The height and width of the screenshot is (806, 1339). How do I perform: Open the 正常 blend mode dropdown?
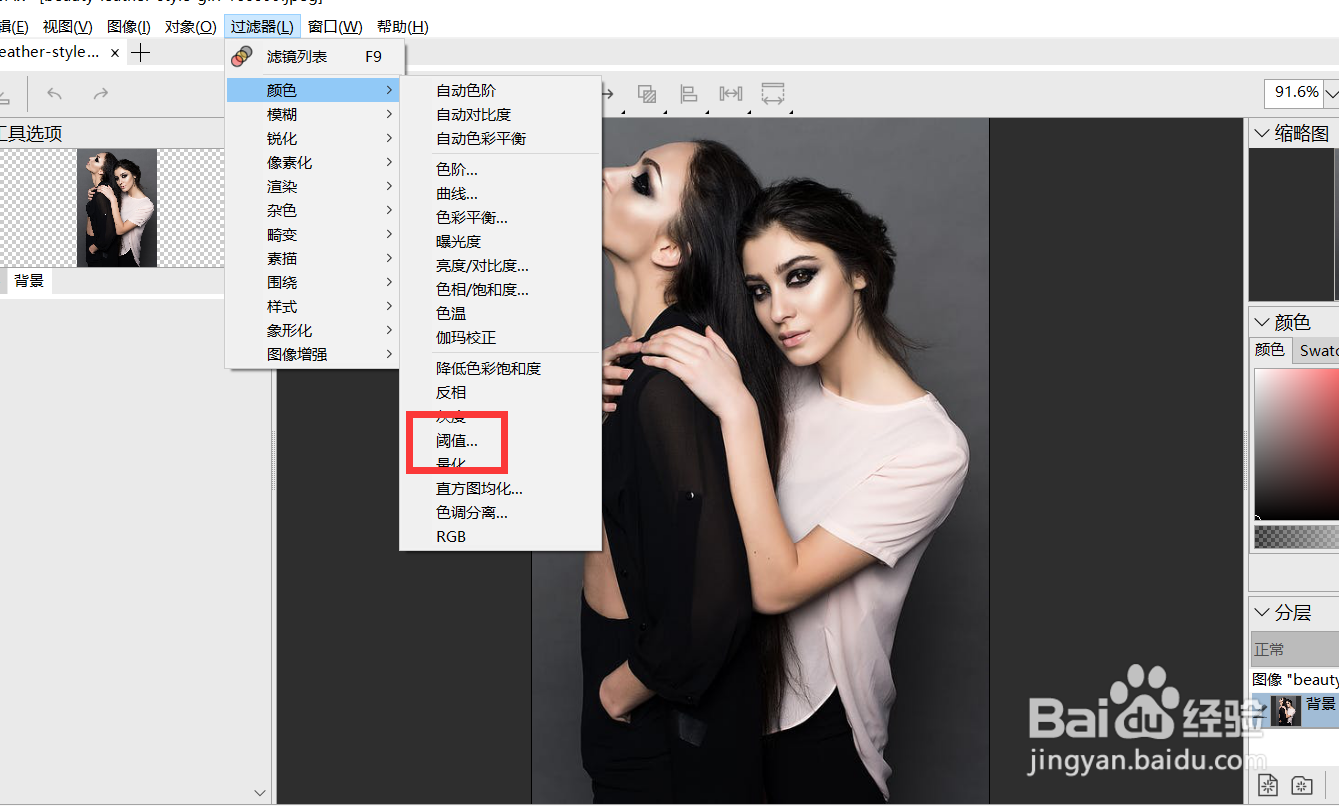pos(1294,649)
